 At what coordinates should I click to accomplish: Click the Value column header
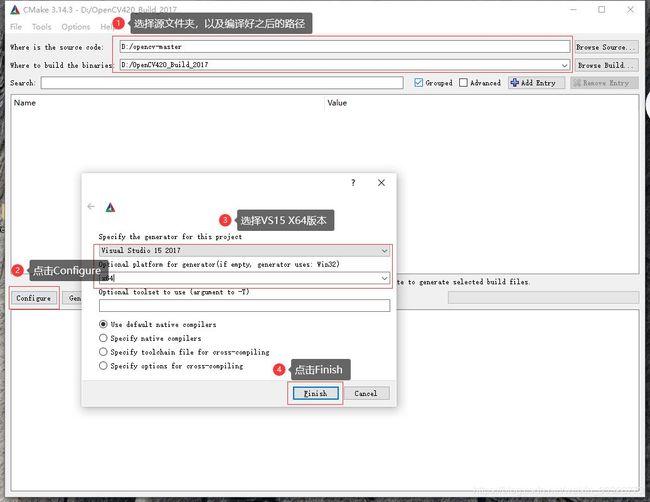(337, 103)
